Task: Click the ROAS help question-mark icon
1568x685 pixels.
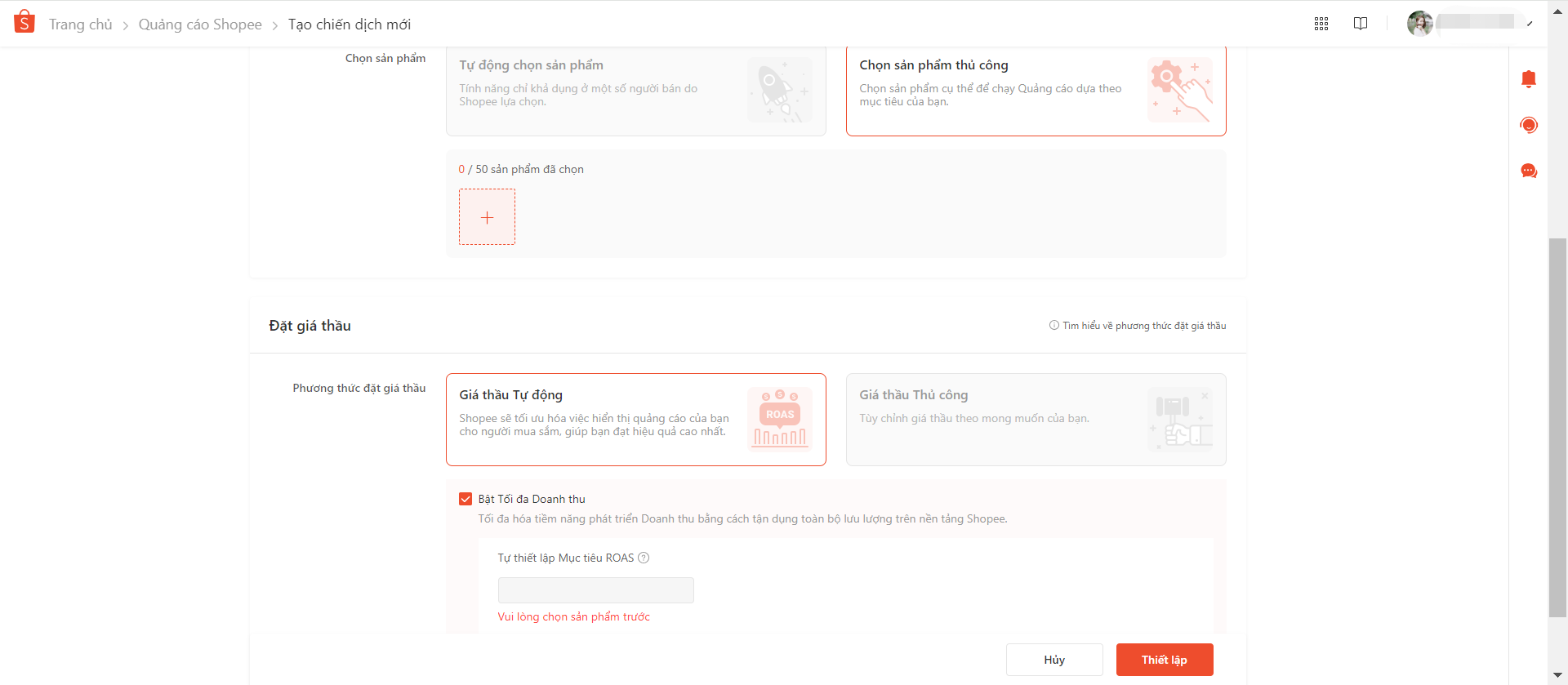Action: pos(644,558)
